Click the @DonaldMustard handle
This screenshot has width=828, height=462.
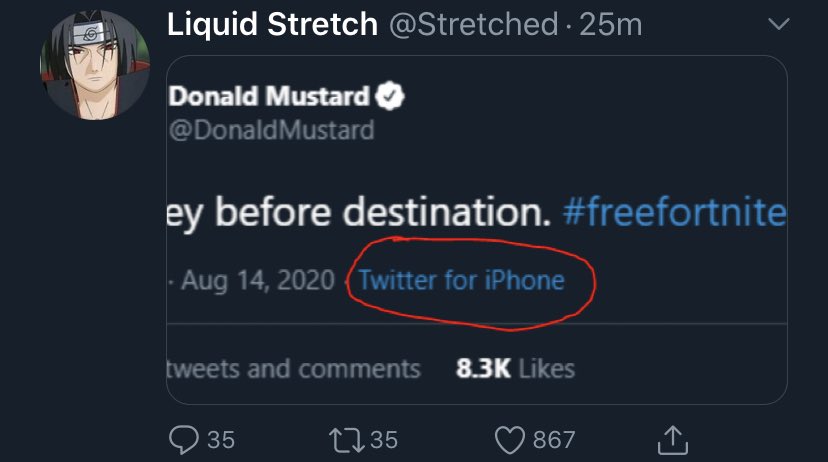tap(271, 130)
